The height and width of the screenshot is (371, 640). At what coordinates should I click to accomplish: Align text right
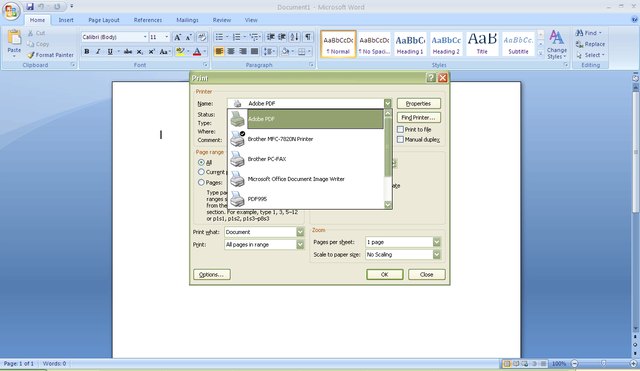243,51
